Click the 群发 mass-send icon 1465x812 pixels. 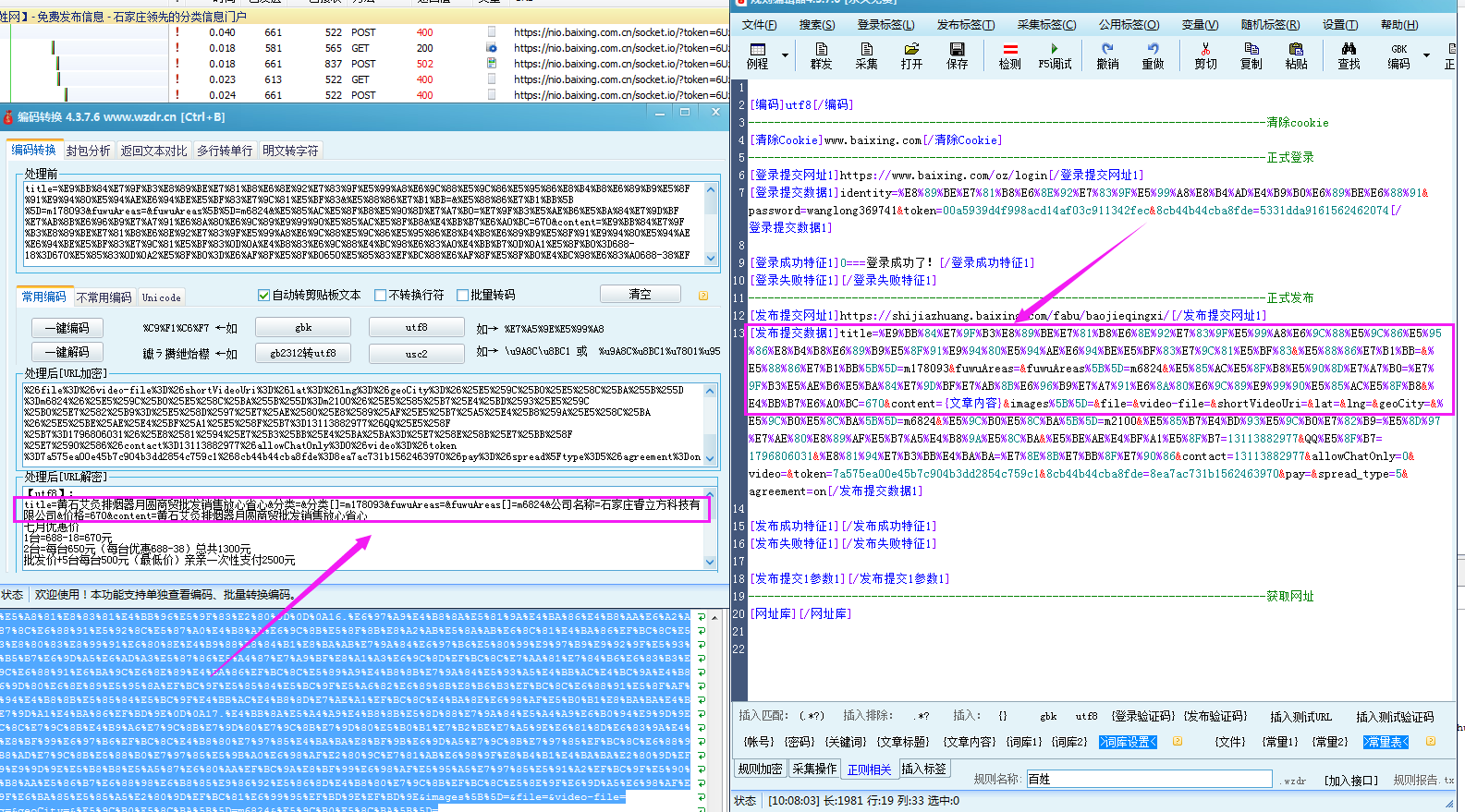click(x=821, y=55)
